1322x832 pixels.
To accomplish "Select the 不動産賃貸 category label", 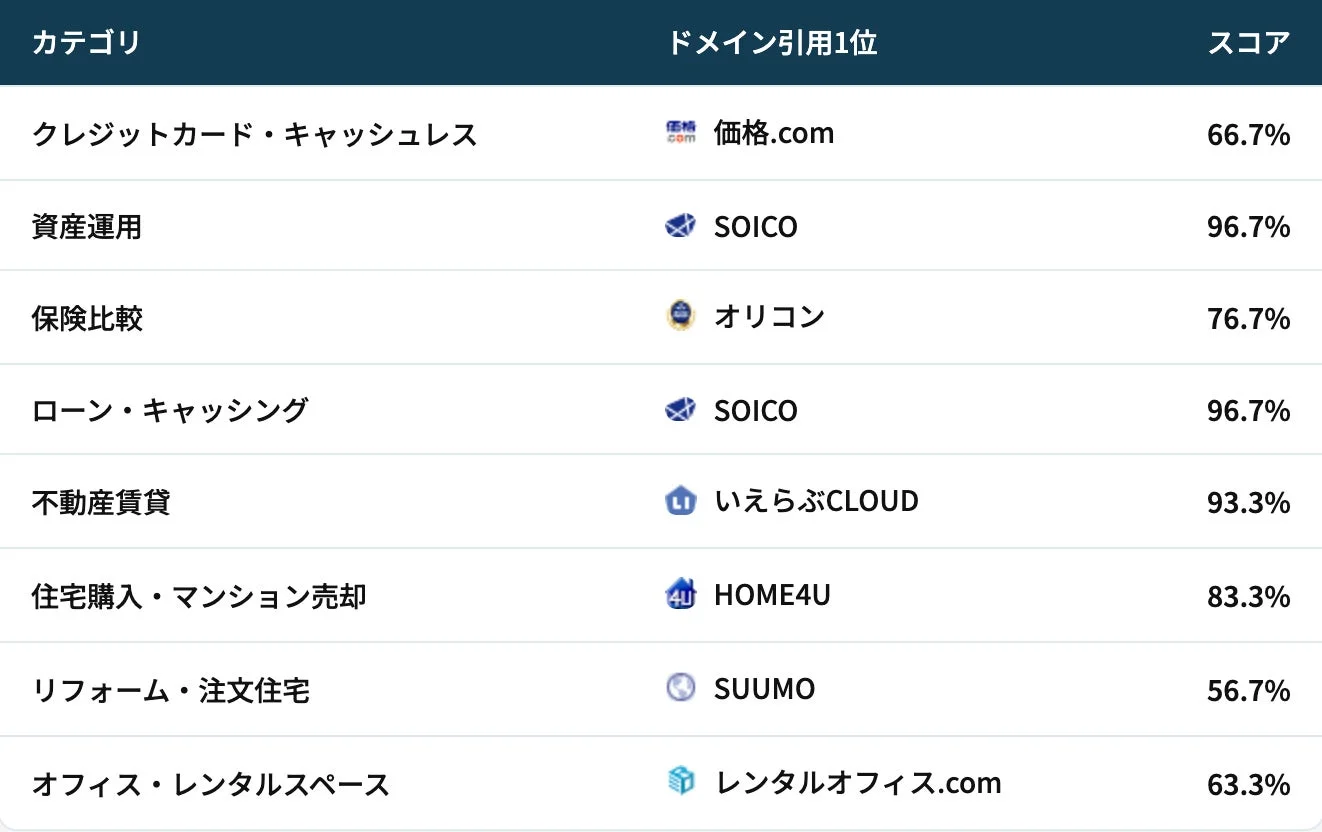I will [x=100, y=501].
